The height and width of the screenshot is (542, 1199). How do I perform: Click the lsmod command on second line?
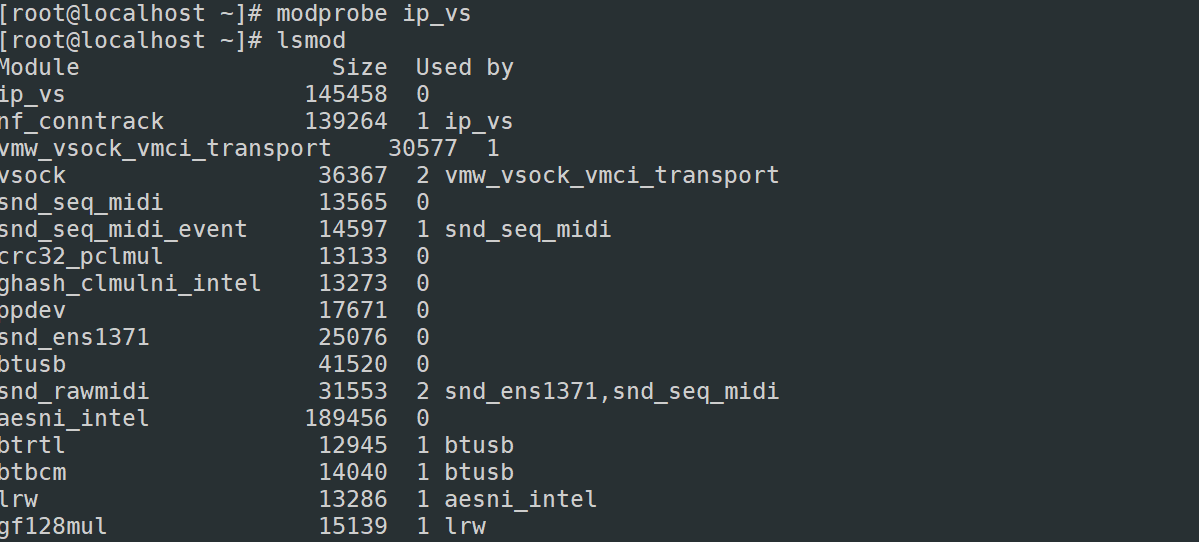[311, 41]
